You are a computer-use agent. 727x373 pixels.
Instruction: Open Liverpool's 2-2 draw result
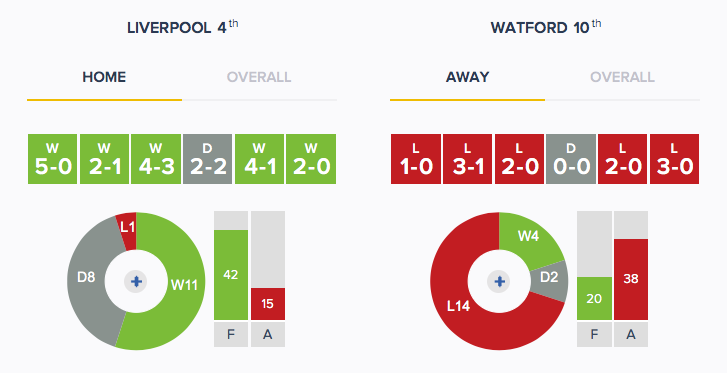(x=207, y=159)
